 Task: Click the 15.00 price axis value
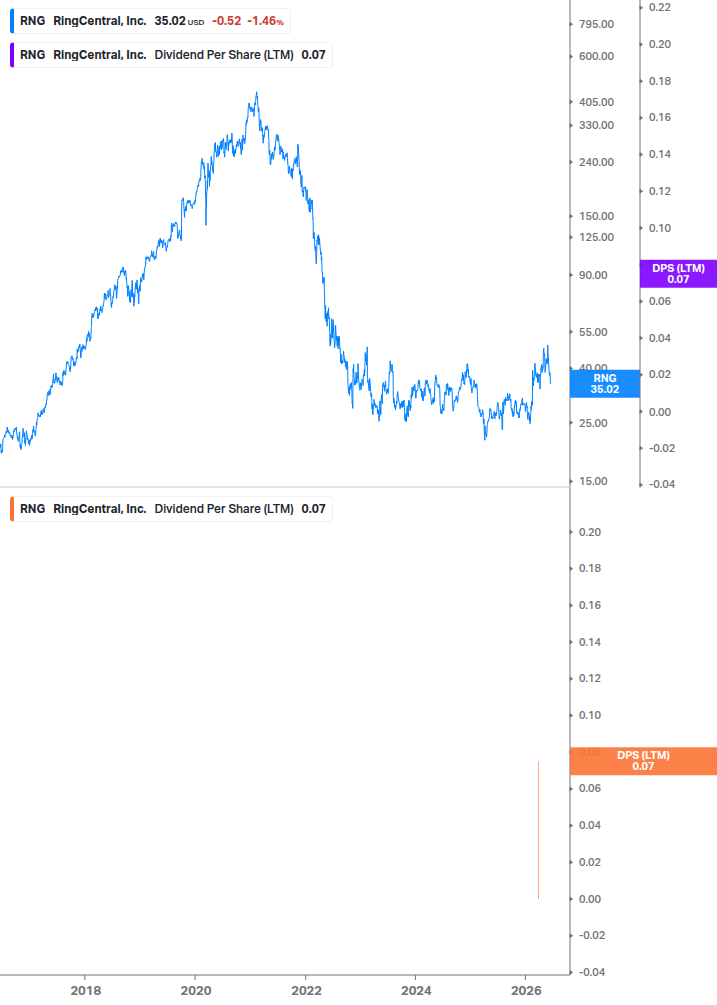pyautogui.click(x=593, y=481)
